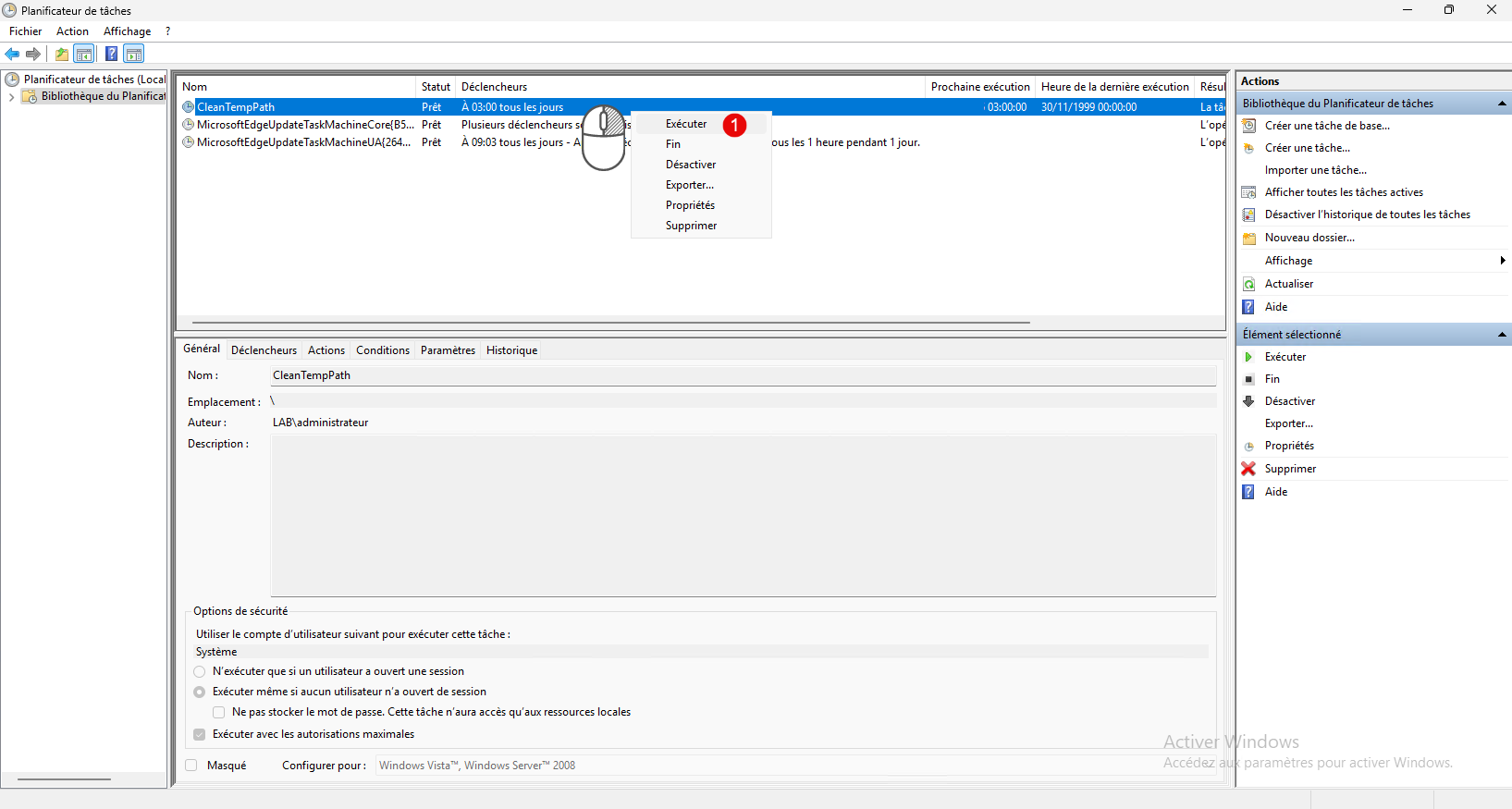Switch to the Déclencheurs tab
The width and height of the screenshot is (1512, 809).
click(264, 350)
